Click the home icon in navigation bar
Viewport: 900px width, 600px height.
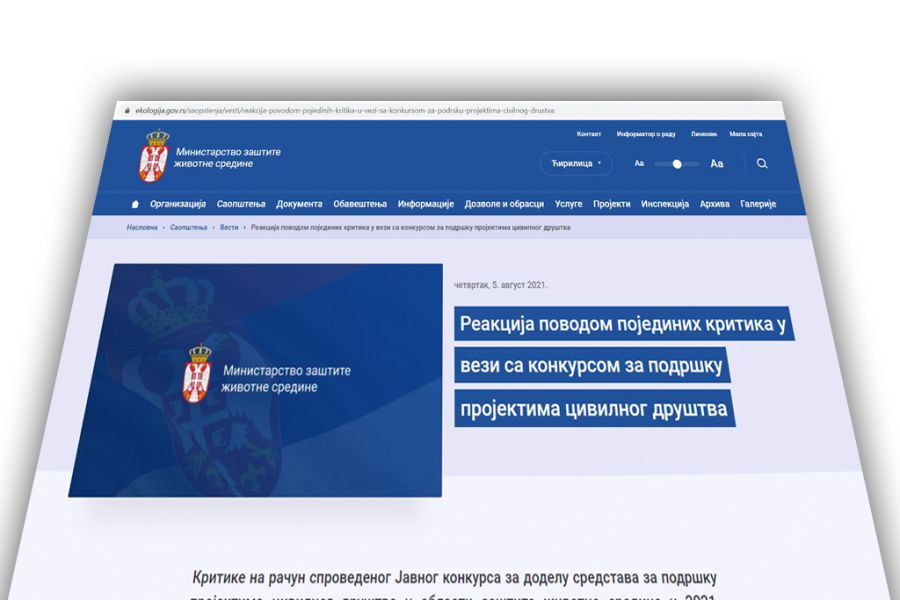135,204
